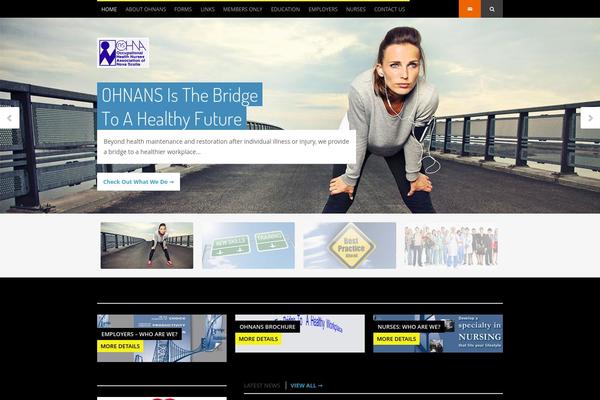Open the ABOUT OHNANS menu
This screenshot has height=400, width=600.
tap(146, 9)
